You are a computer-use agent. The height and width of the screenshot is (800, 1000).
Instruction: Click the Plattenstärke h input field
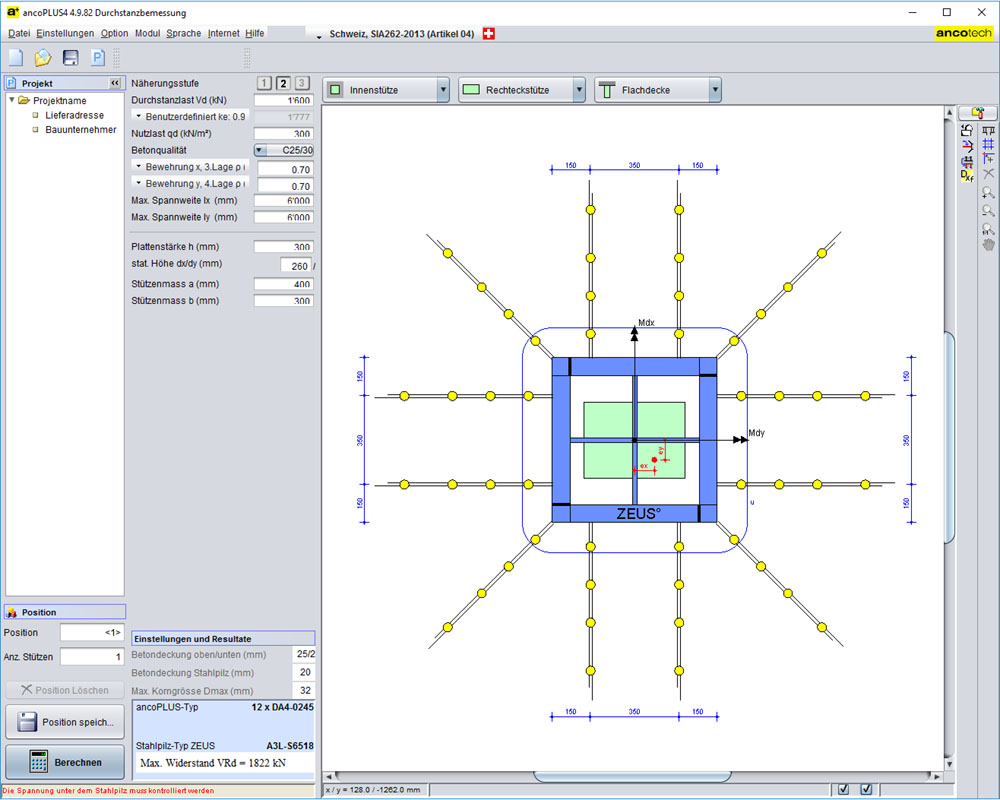[x=284, y=247]
